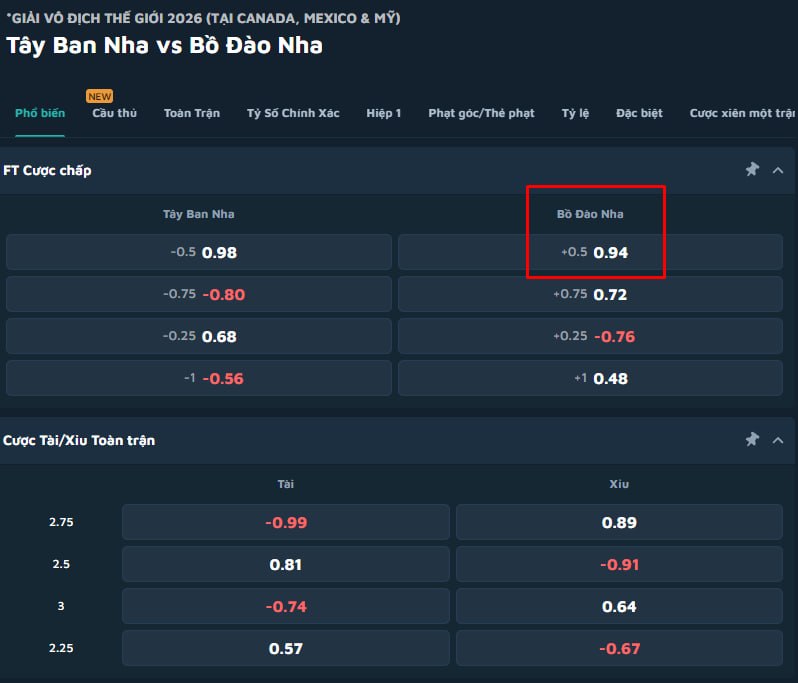Screen dimensions: 798x683
Task: Click the FT Cược chấp header text
Action: pyautogui.click(x=47, y=170)
